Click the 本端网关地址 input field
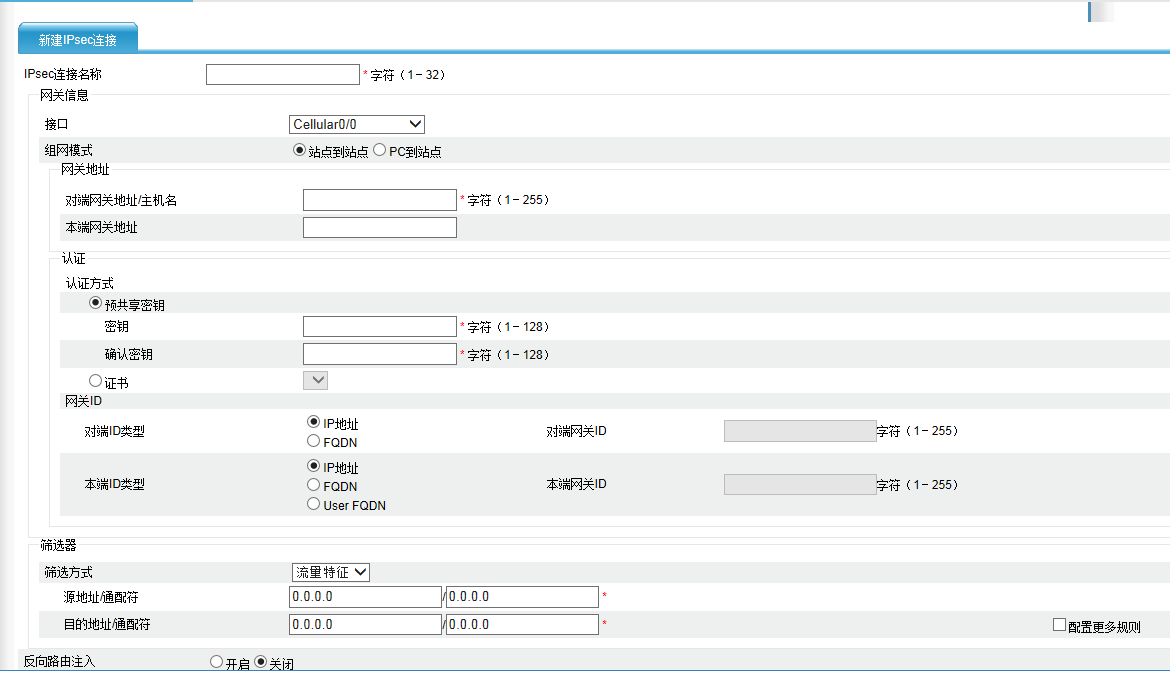The width and height of the screenshot is (1170, 677). tap(379, 227)
